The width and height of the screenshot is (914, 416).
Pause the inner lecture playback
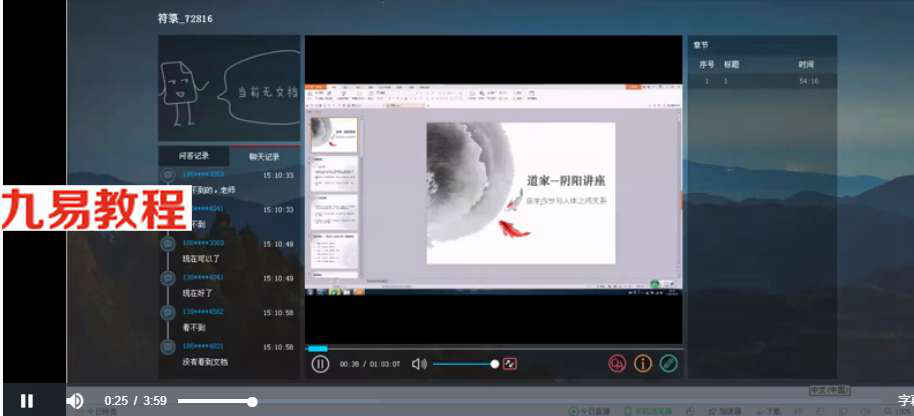320,364
